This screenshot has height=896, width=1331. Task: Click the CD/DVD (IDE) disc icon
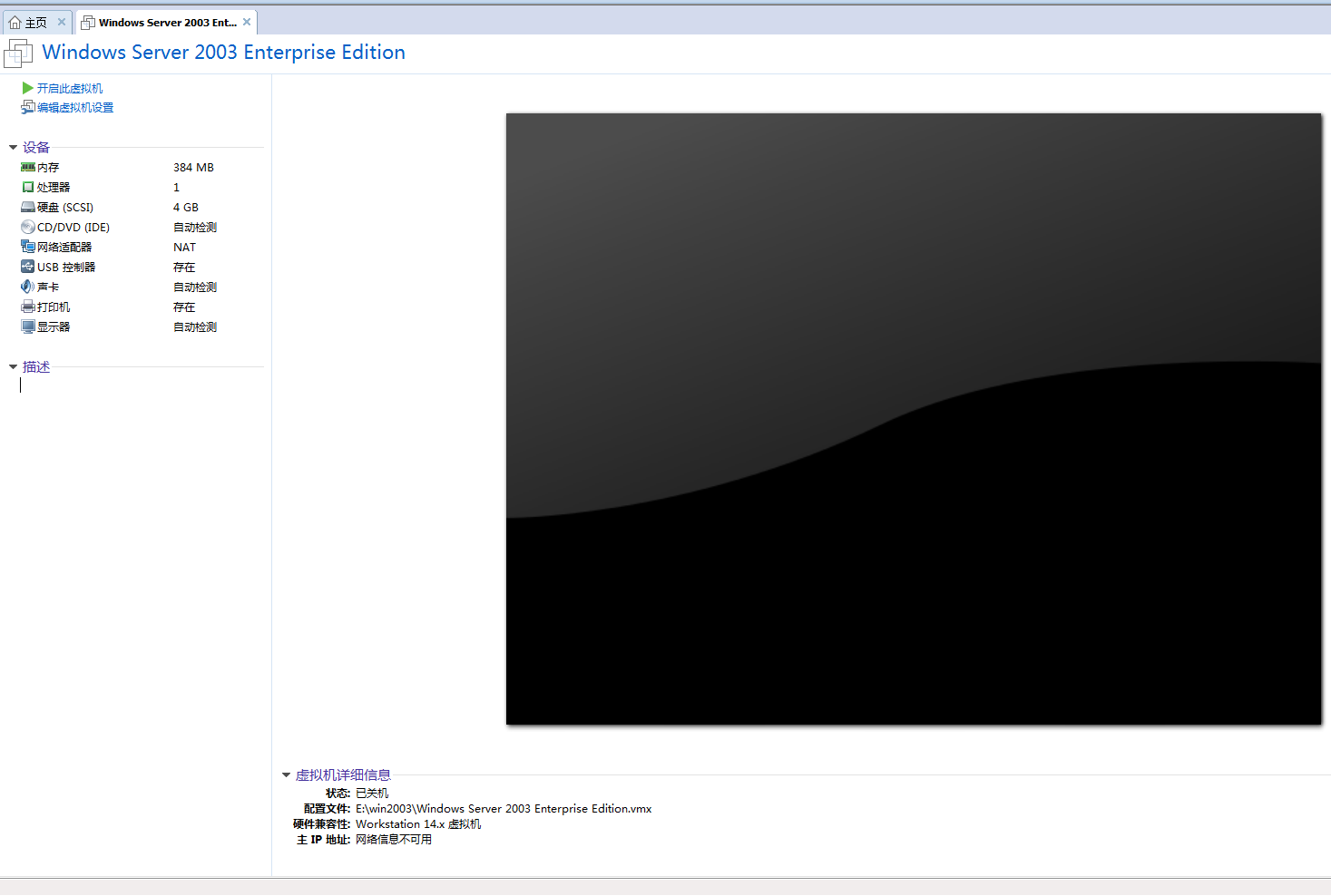point(28,227)
